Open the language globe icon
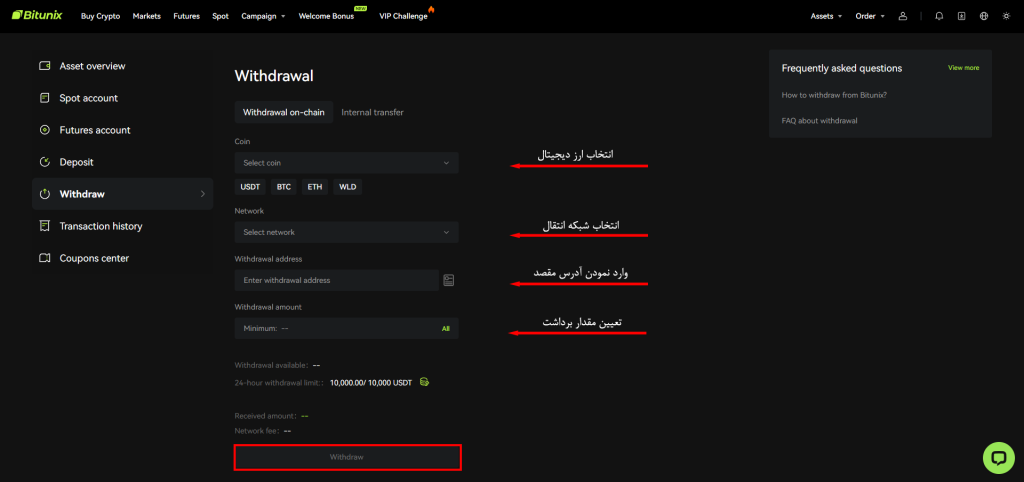Screen dimensions: 1024x482 point(984,16)
